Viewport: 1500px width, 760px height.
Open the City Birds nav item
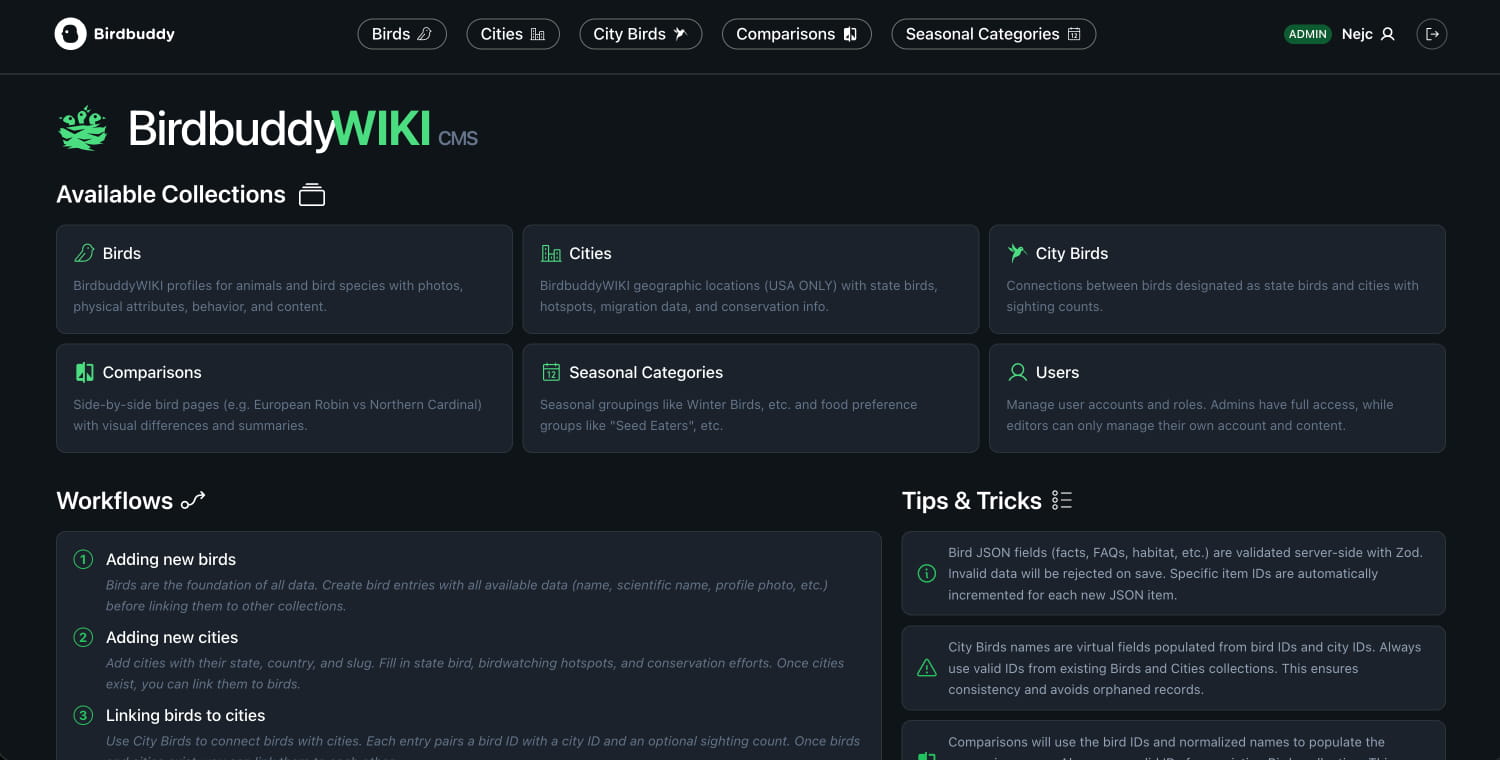click(641, 34)
